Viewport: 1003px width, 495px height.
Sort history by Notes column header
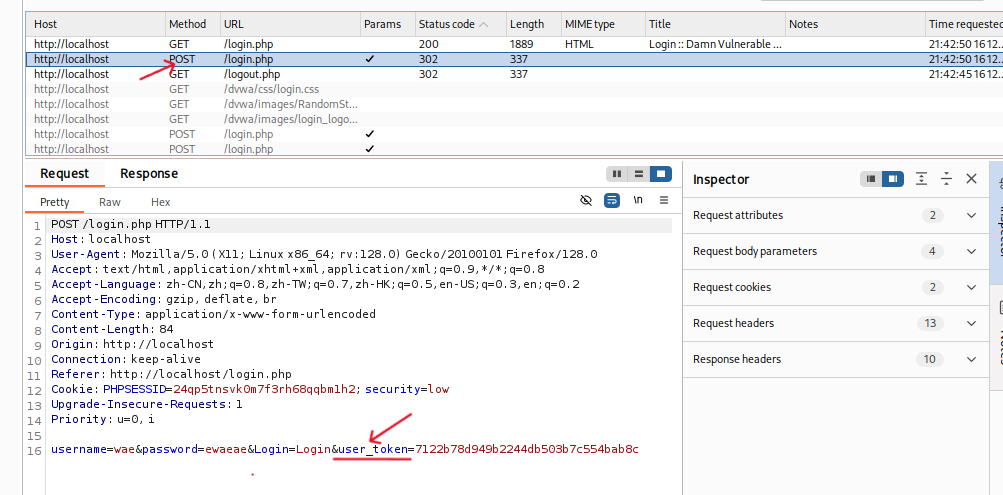click(855, 24)
